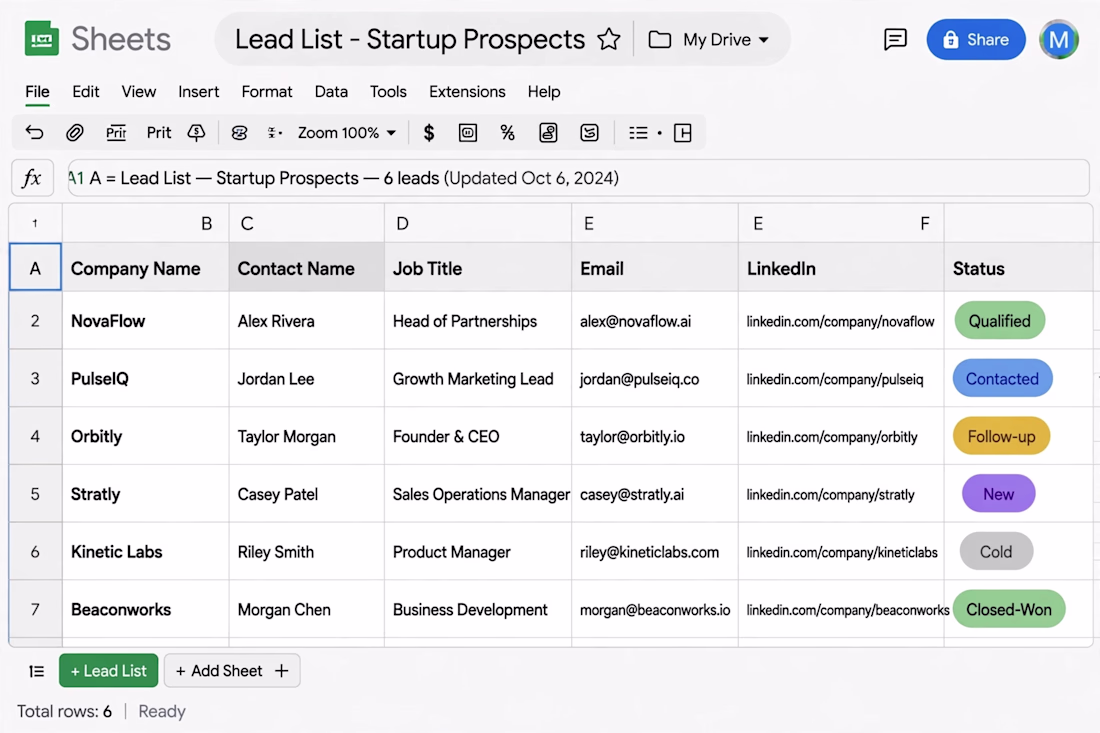The width and height of the screenshot is (1100, 733).
Task: Click the green Sheets logo icon
Action: click(x=41, y=39)
